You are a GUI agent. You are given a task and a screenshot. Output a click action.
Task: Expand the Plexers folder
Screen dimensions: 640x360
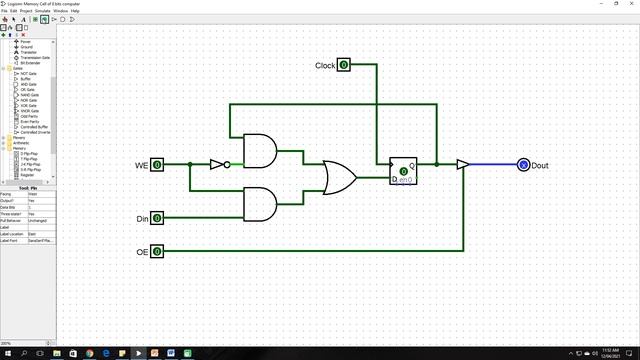[3, 138]
